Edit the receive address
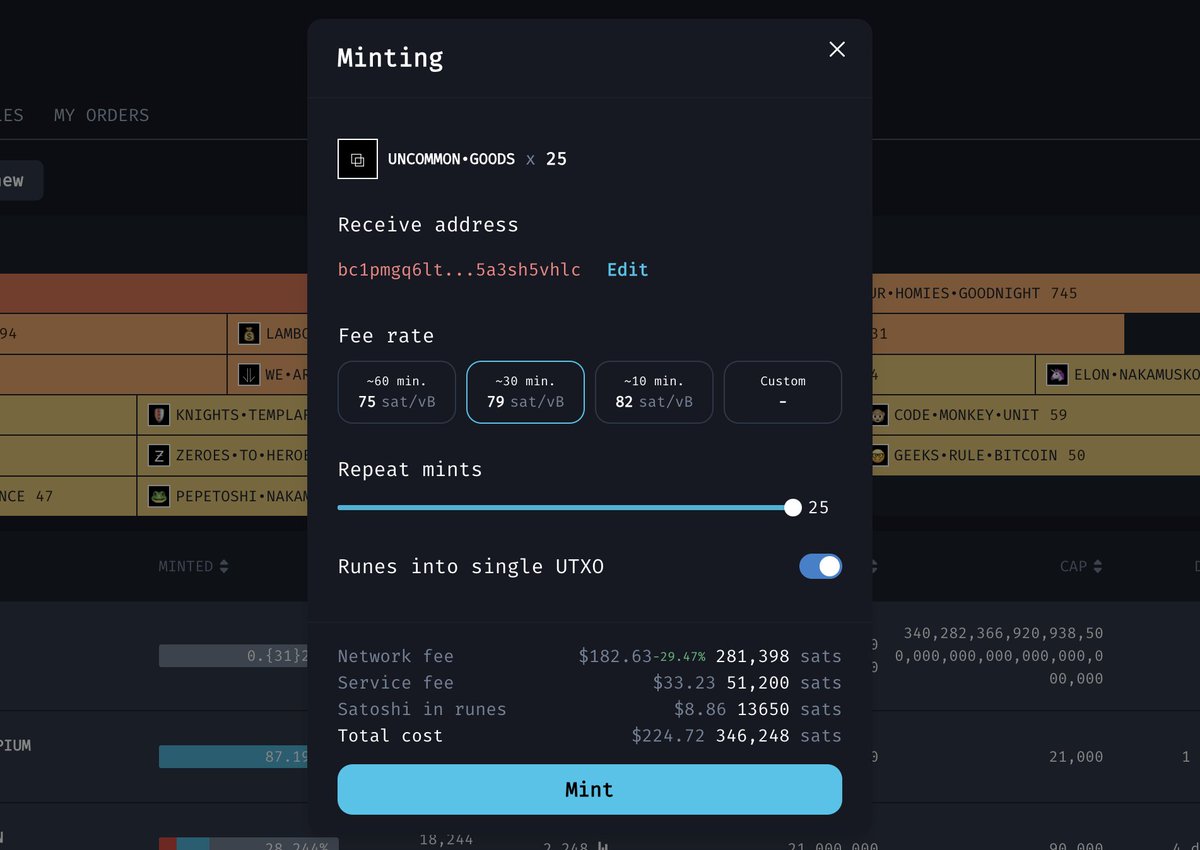 [x=627, y=269]
